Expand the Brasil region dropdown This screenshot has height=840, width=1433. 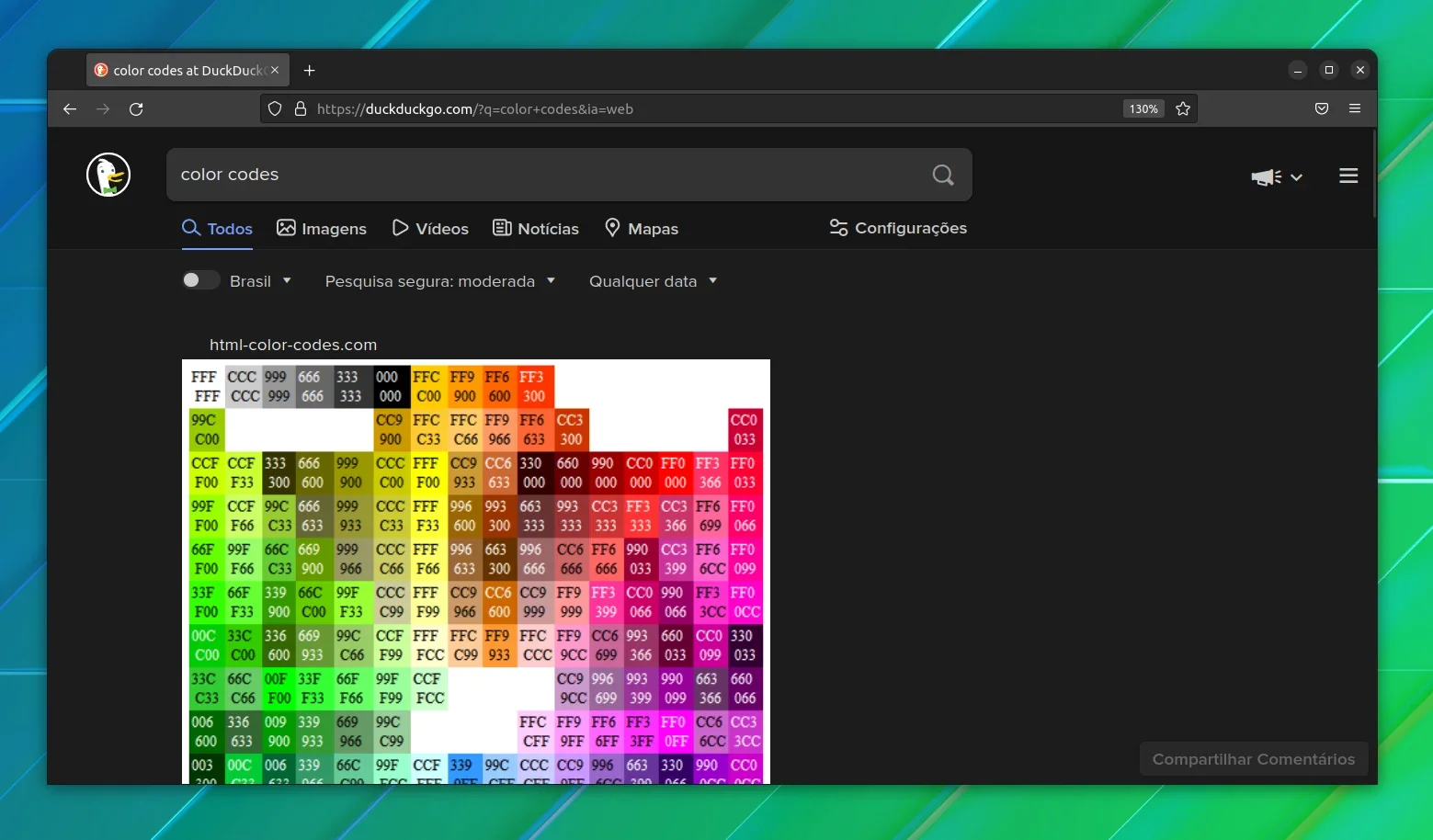coord(260,281)
